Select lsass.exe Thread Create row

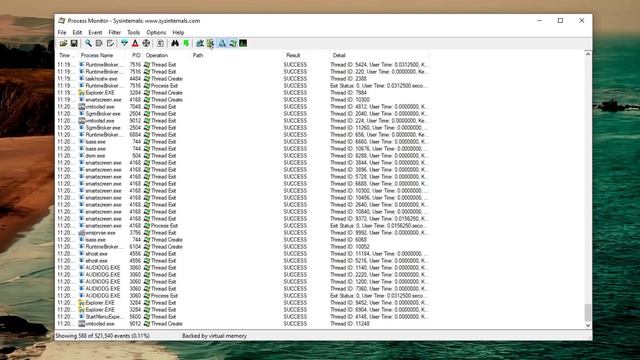242,240
